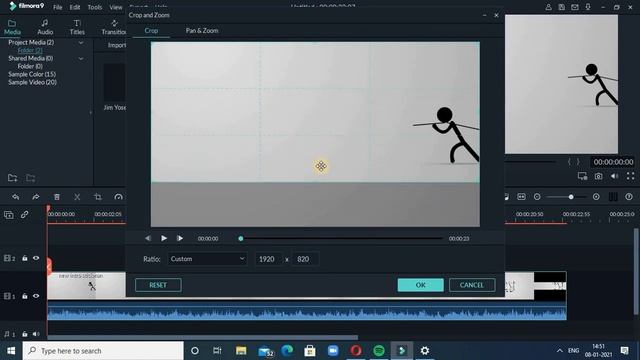Open Opera browser from the taskbar
640x360 pixels.
point(356,351)
